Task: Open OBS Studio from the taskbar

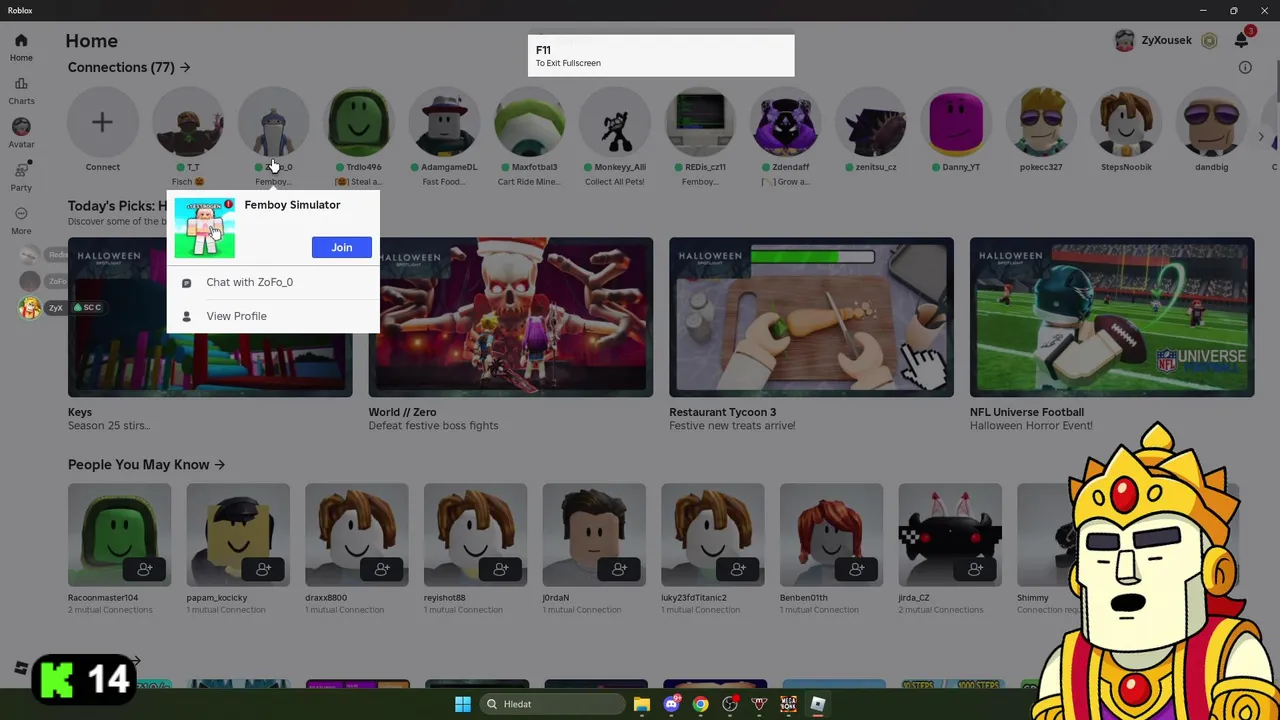Action: coord(730,704)
